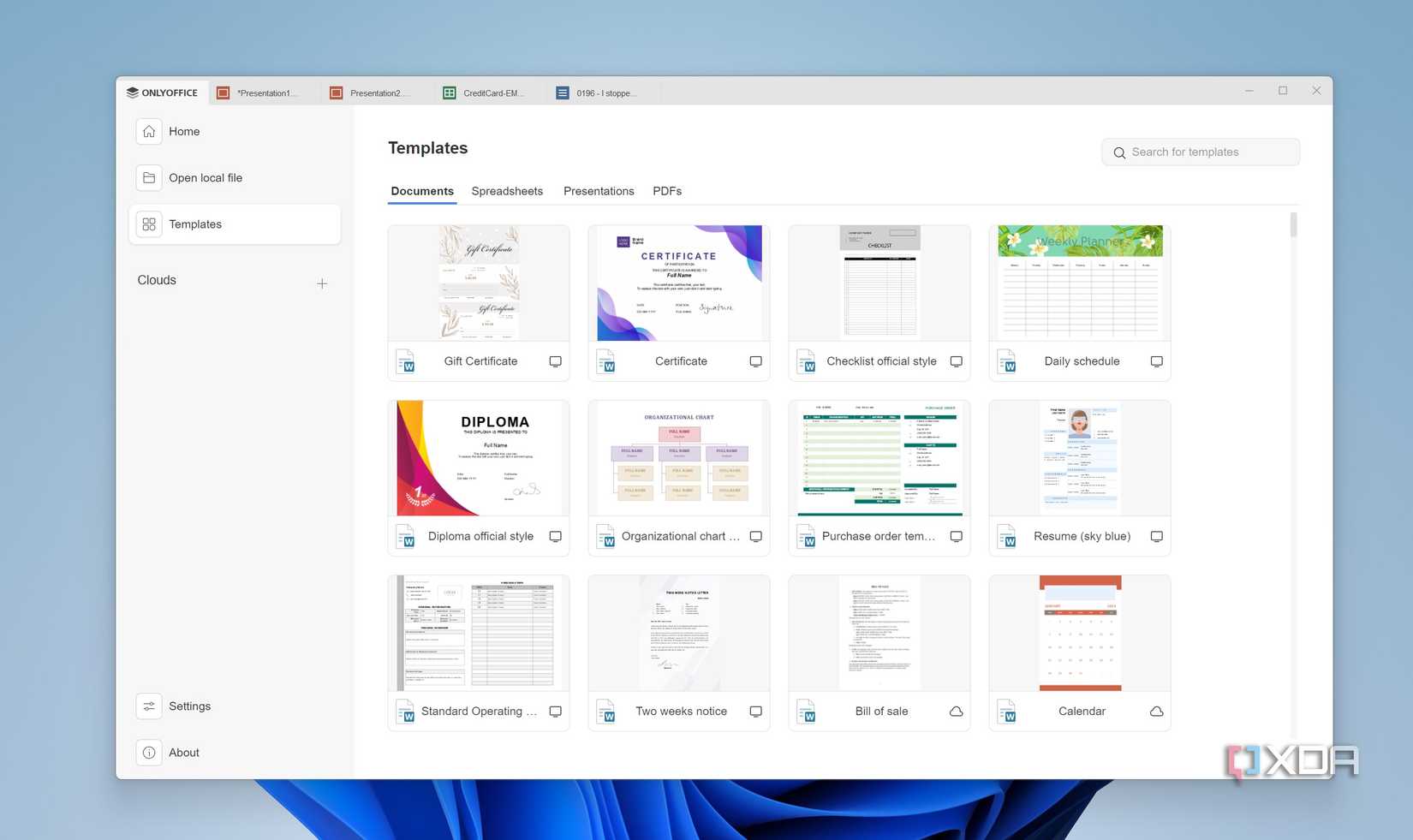Open the Diploma template thumbnail
Image resolution: width=1413 pixels, height=840 pixels.
tap(479, 458)
